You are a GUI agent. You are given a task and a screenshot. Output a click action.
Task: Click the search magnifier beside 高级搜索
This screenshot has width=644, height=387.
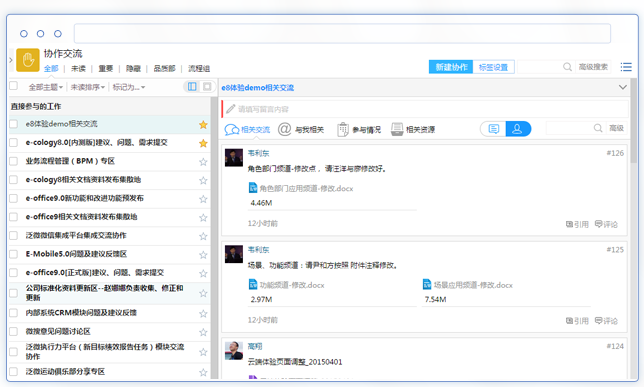[567, 67]
